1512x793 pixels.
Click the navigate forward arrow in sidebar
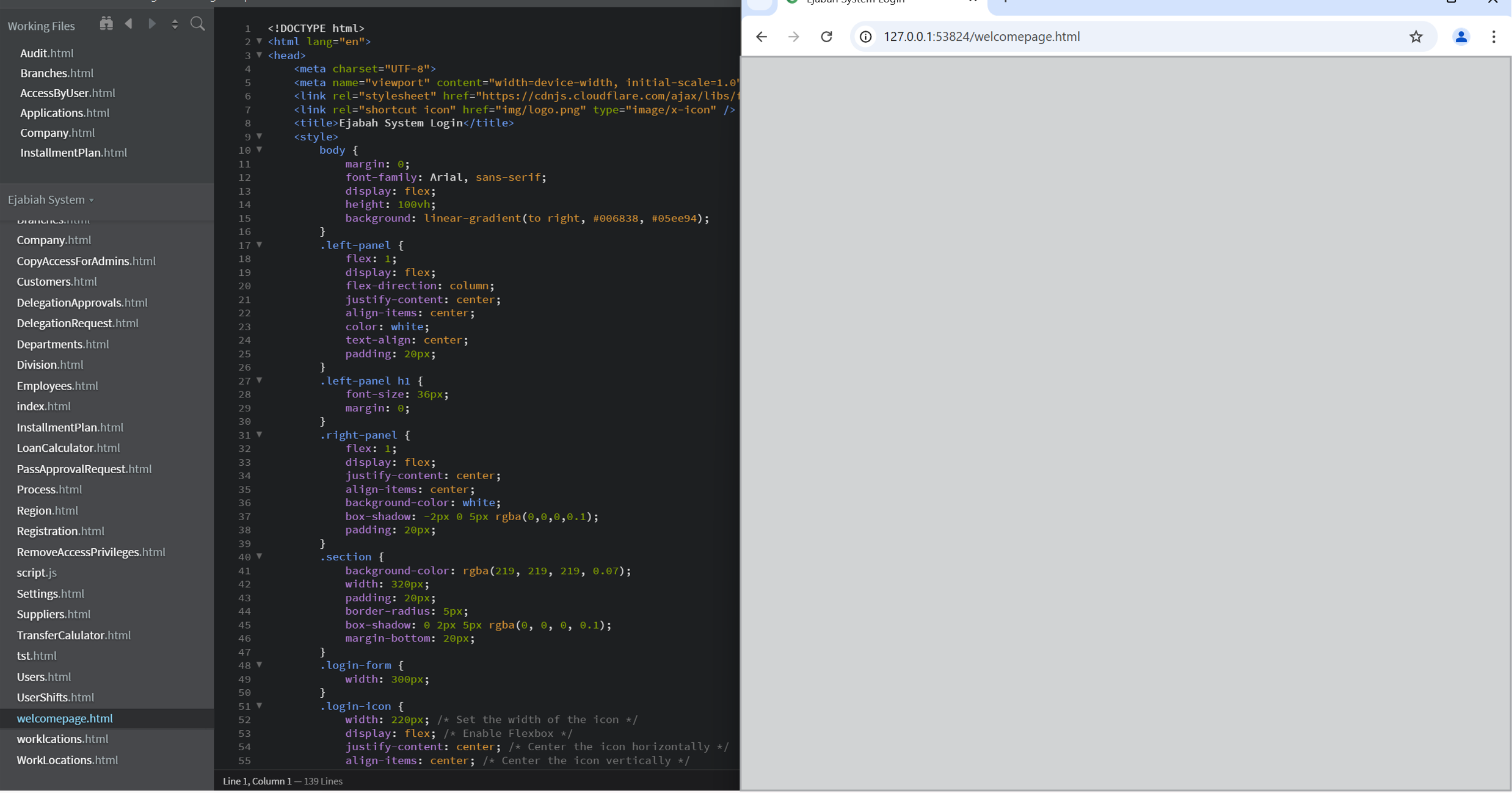[152, 24]
